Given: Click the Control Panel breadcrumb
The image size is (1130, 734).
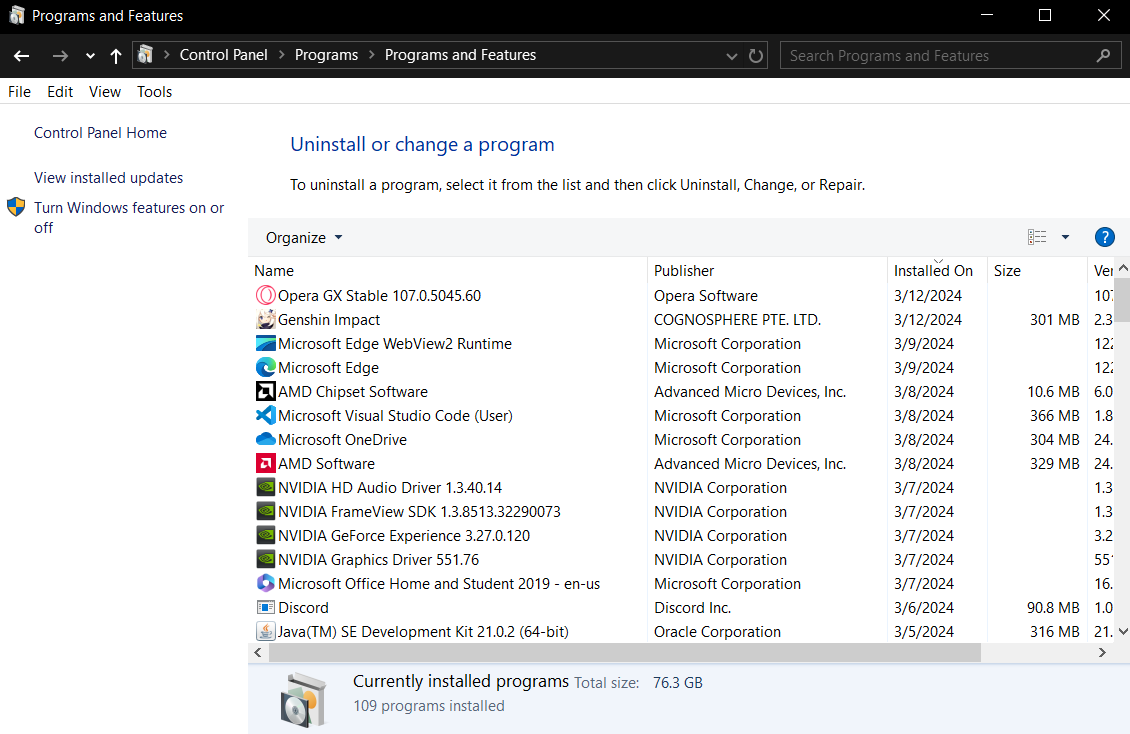Looking at the screenshot, I should coord(223,55).
